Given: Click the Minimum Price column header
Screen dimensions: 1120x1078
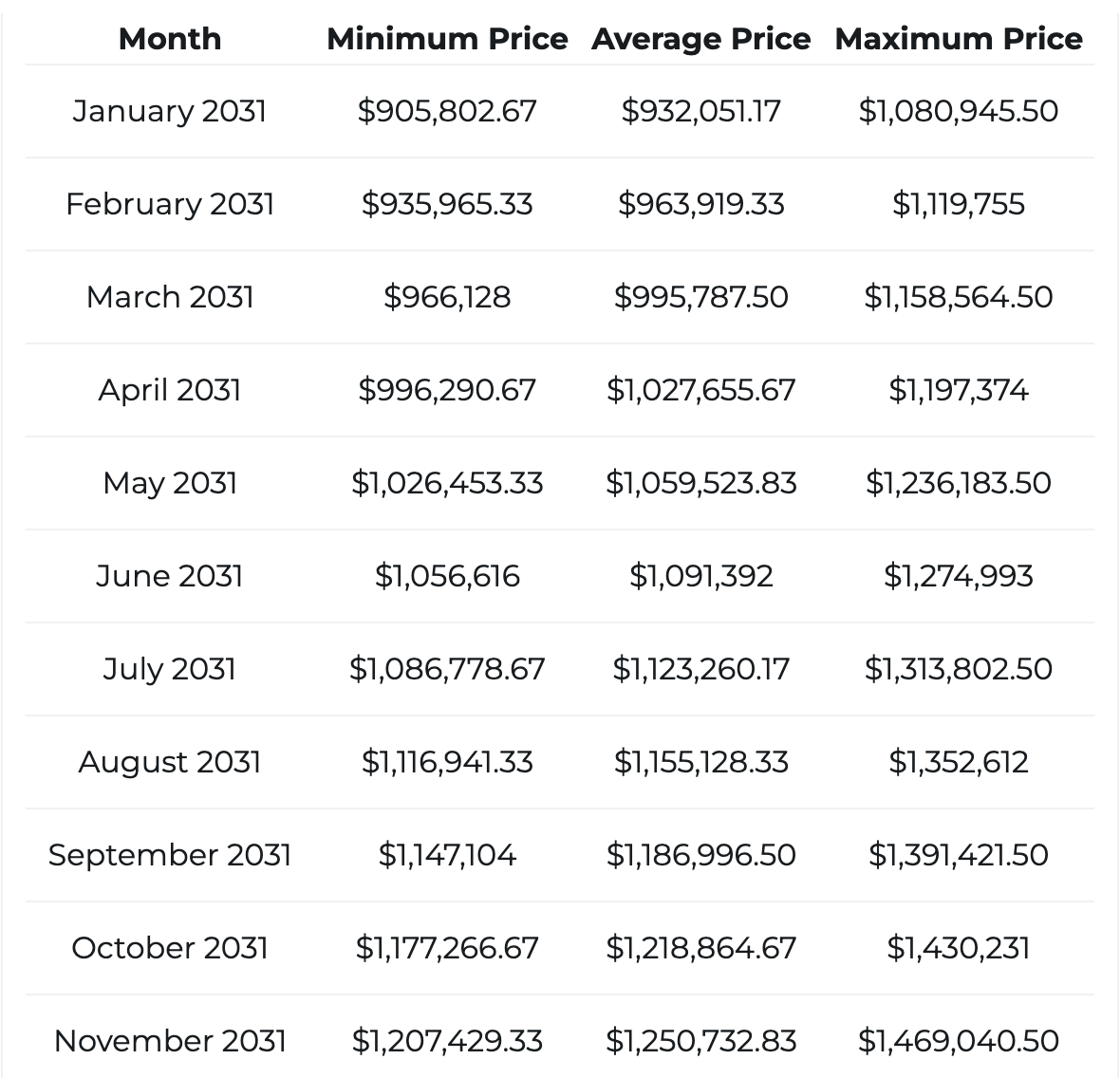Looking at the screenshot, I should (447, 39).
